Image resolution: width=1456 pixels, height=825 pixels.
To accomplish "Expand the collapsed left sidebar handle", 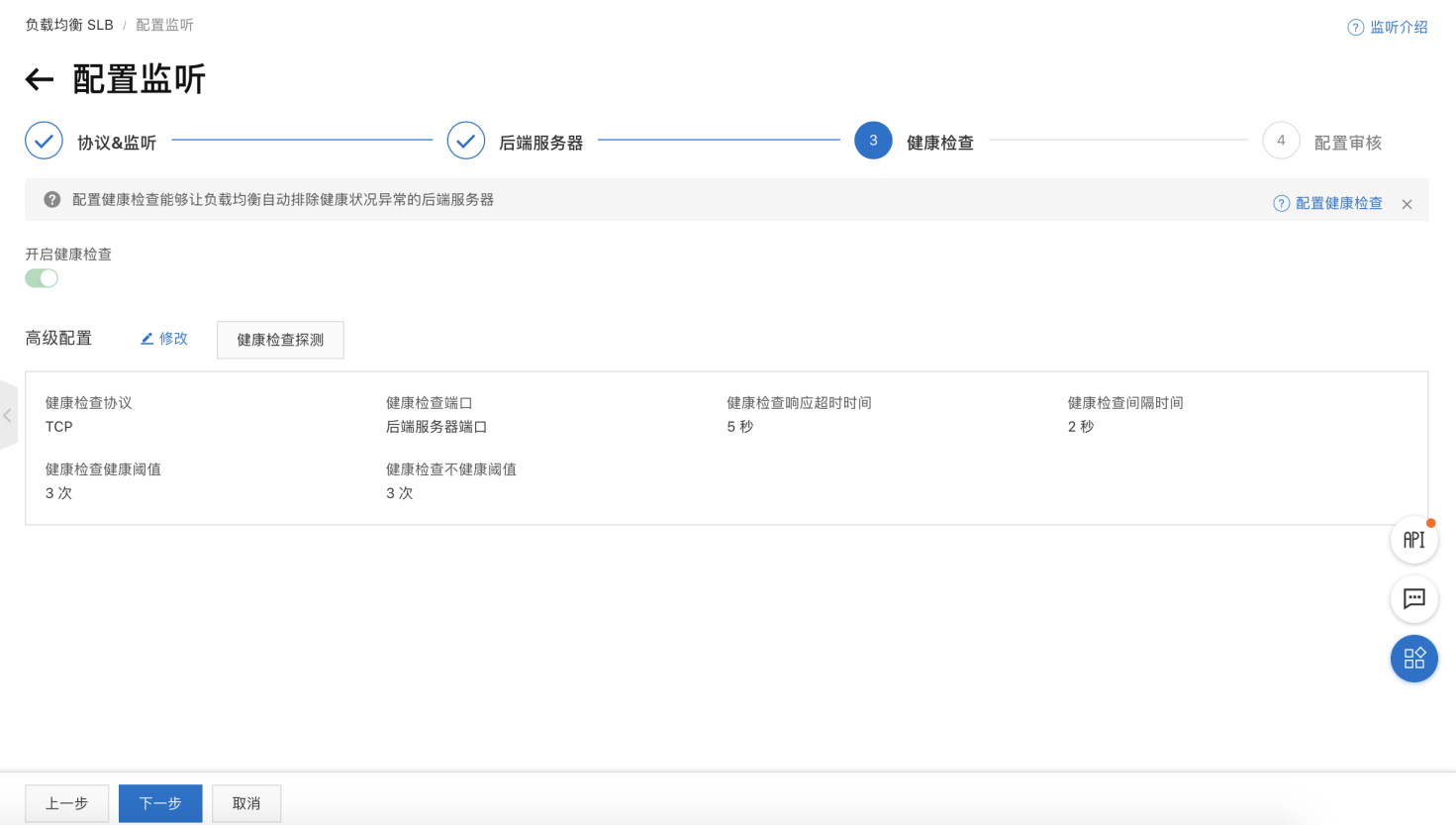I will click(x=8, y=415).
